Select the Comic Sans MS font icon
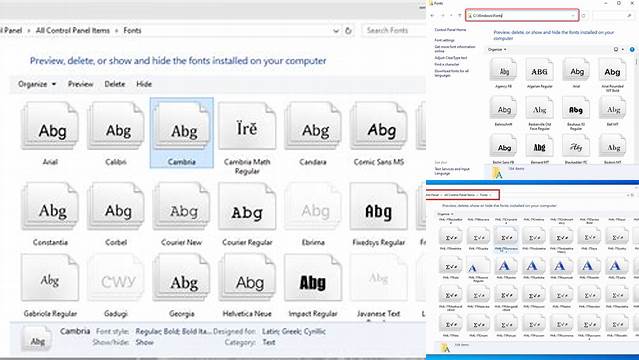The image size is (639, 360). pos(379,127)
